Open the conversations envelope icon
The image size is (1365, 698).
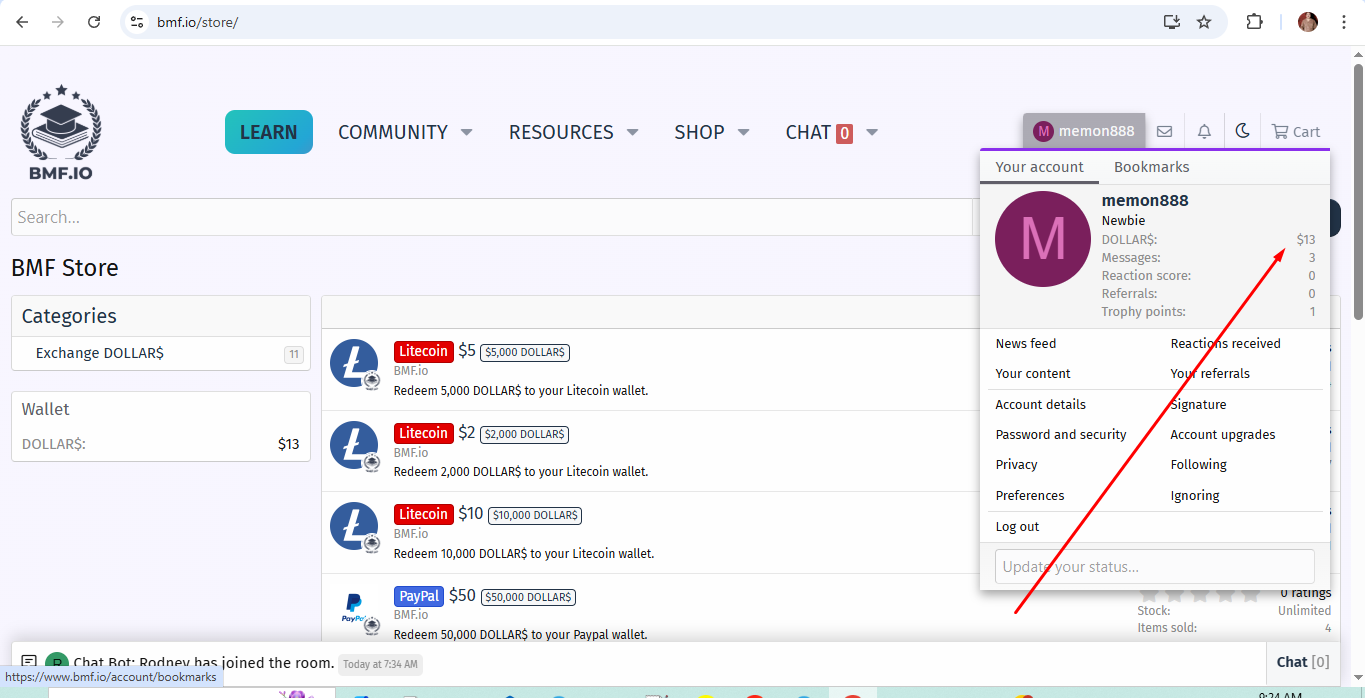pos(1164,131)
